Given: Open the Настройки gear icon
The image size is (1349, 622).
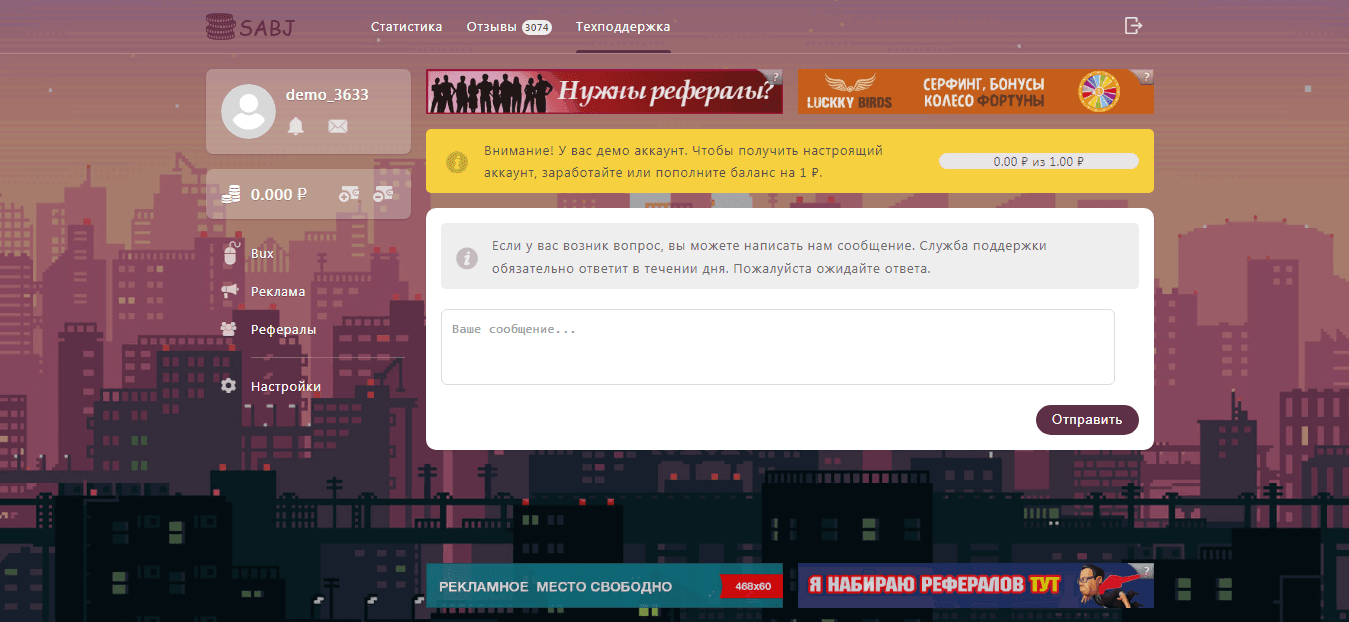Looking at the screenshot, I should pos(228,385).
